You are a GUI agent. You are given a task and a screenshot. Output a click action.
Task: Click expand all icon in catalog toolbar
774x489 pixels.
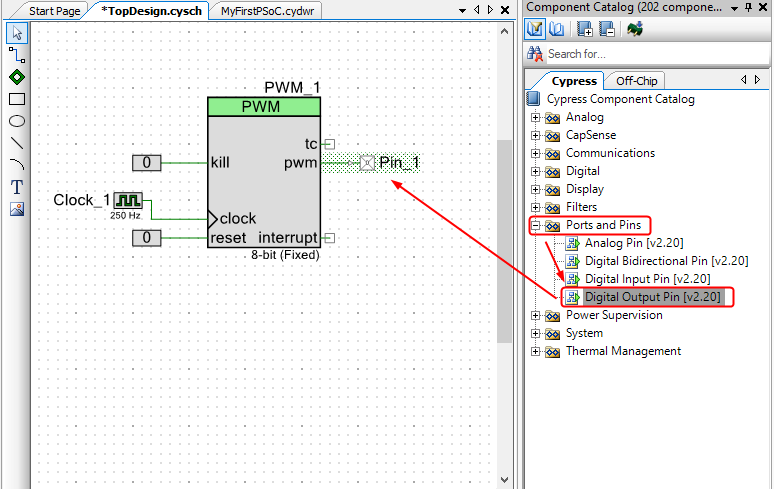coord(585,28)
